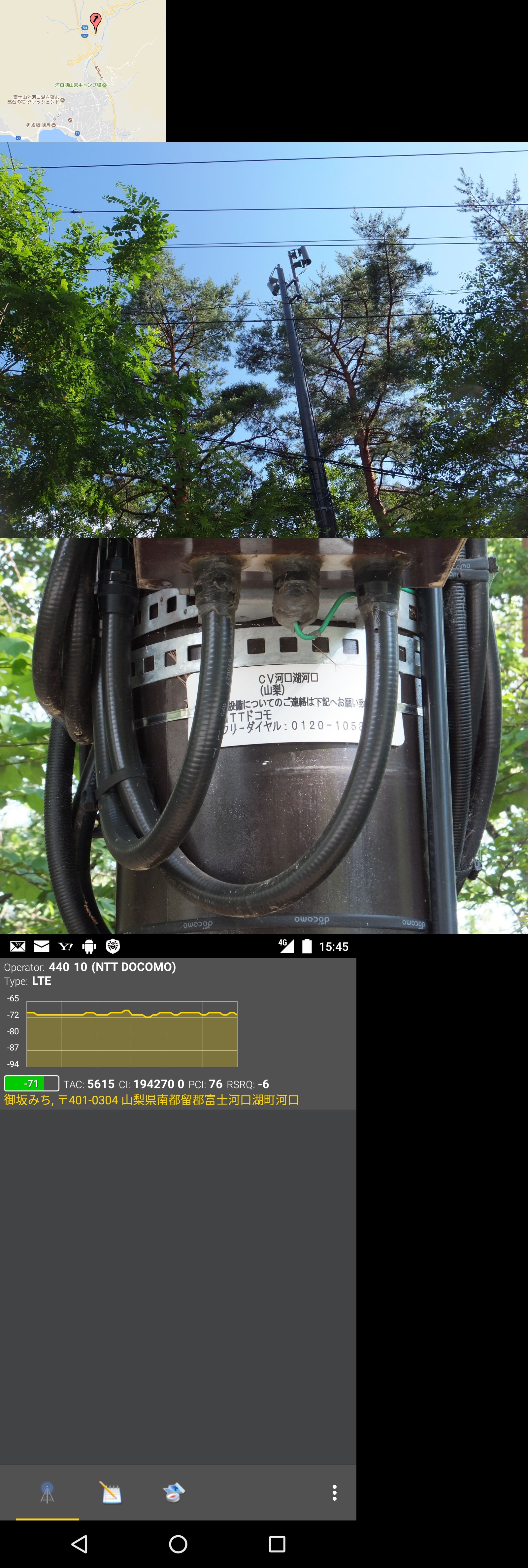Select the CI value 194270 0
Screen dimensions: 528x1568
tap(159, 1084)
